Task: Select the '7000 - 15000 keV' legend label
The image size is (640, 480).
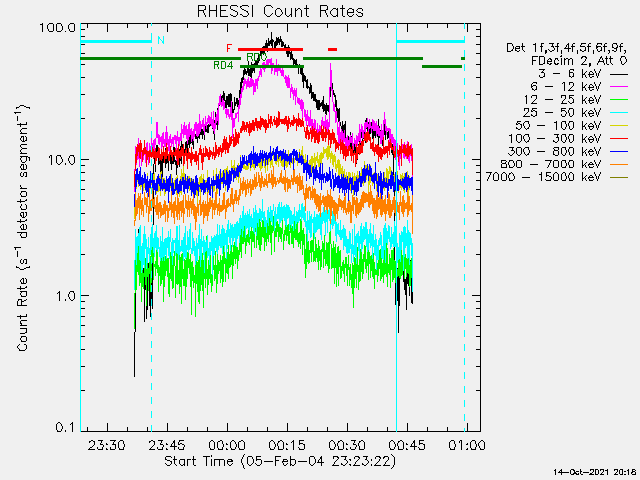Action: (543, 177)
